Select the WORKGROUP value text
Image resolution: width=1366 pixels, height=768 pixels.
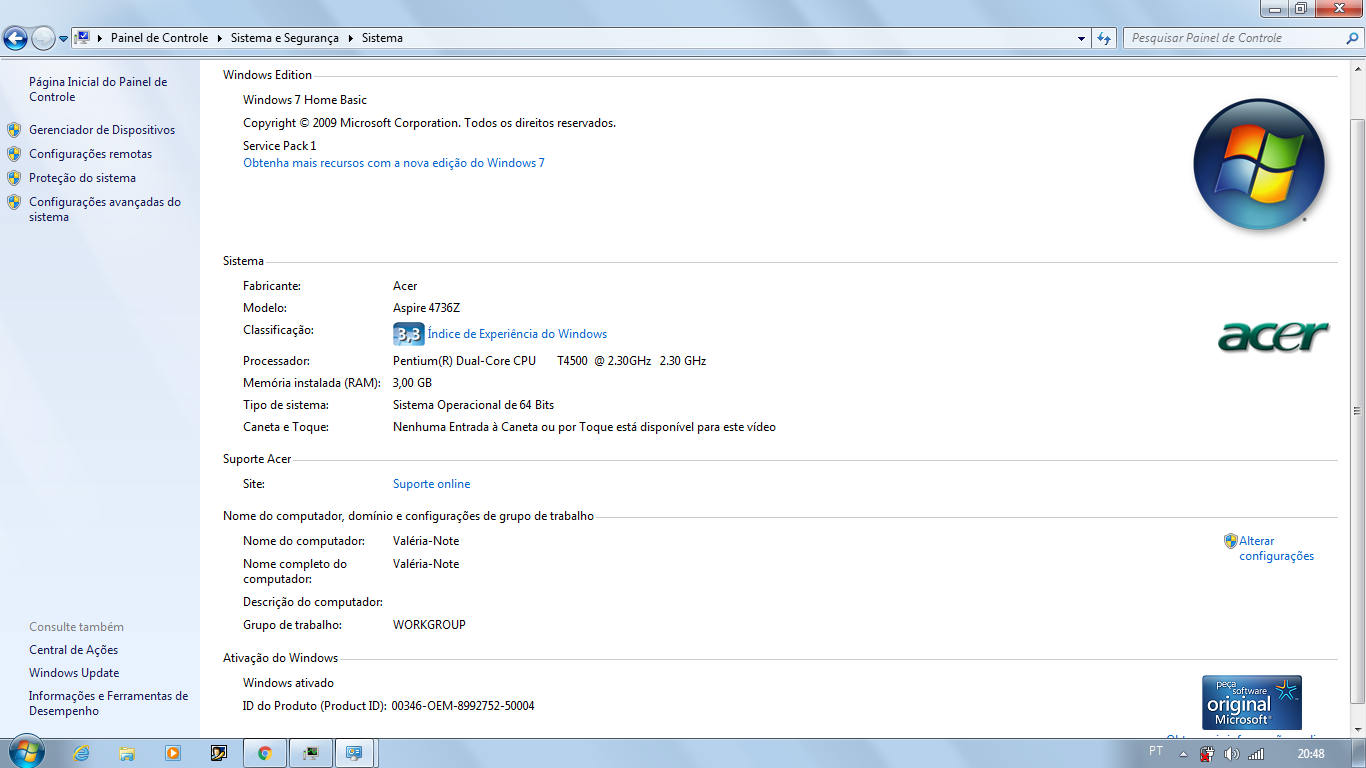coord(429,625)
